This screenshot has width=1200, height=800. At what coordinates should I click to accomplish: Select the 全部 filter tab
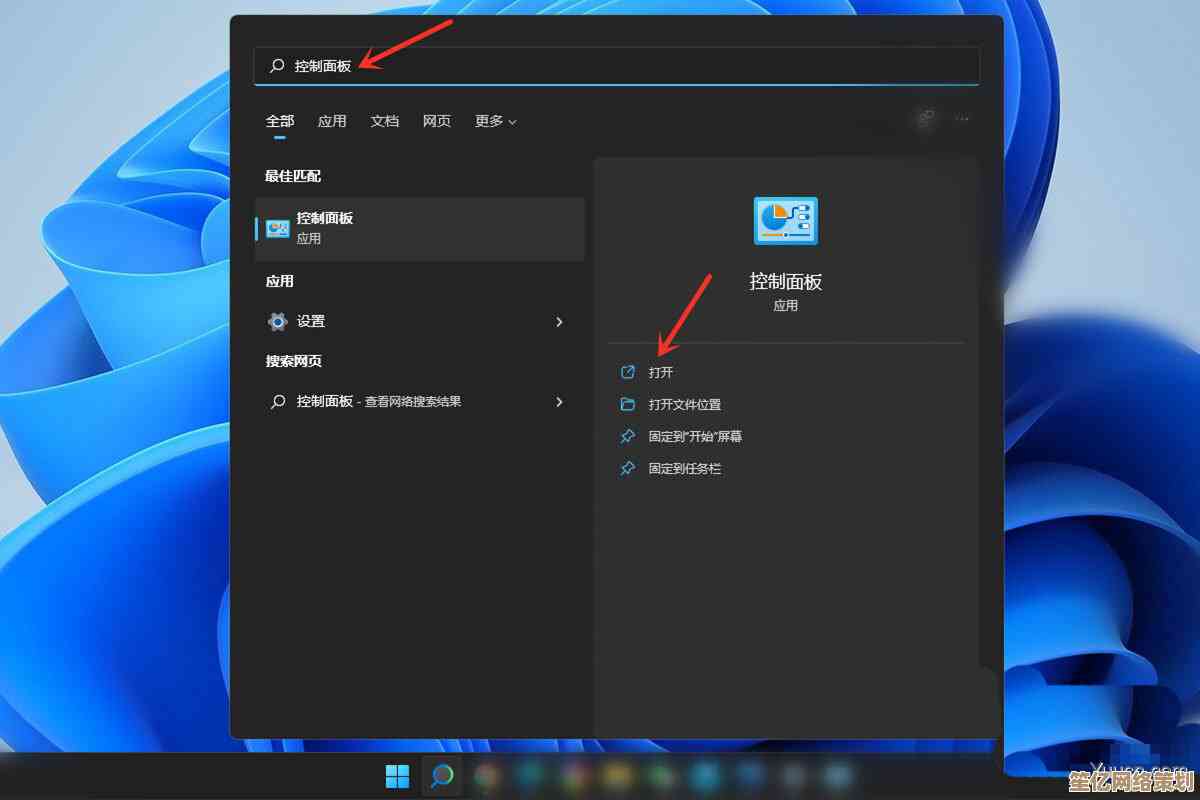click(280, 121)
